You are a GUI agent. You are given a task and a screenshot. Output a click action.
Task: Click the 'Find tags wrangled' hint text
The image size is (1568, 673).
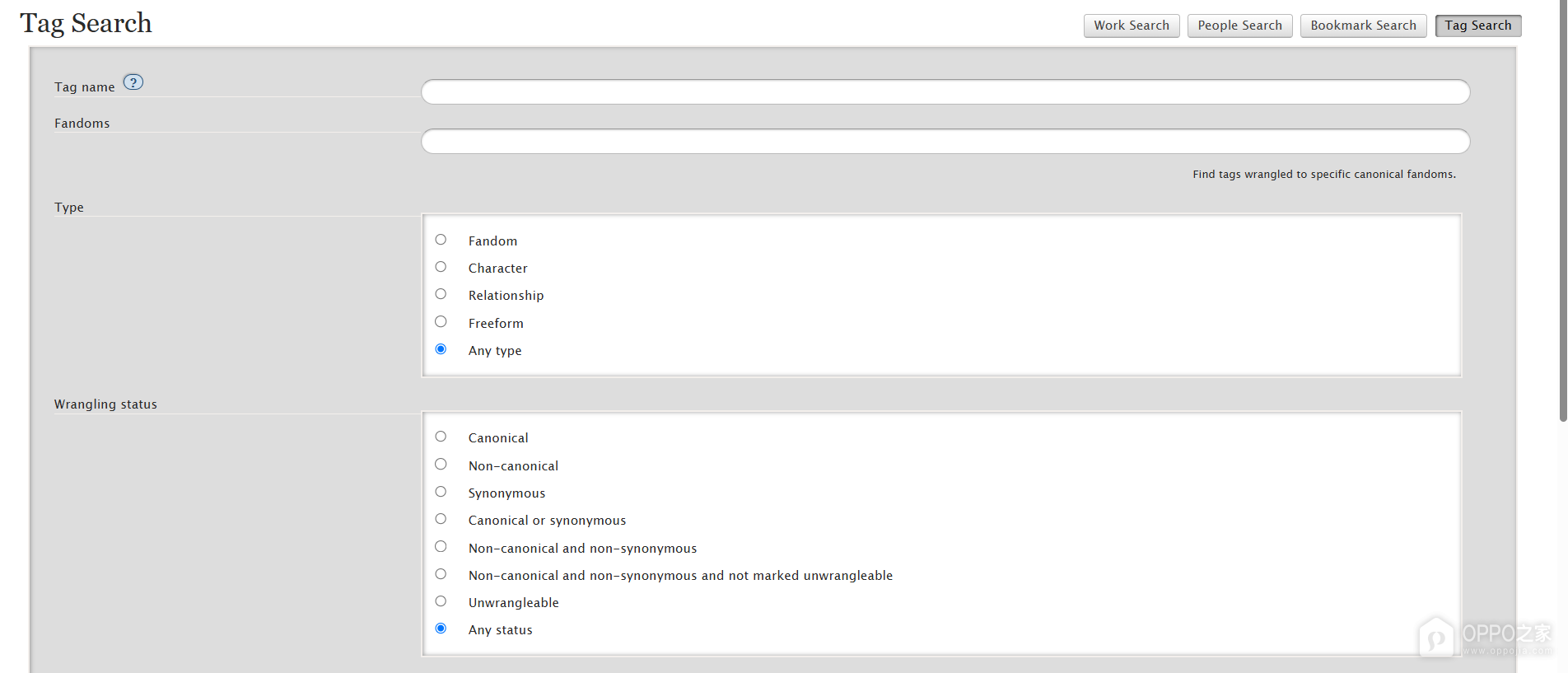tap(1324, 175)
